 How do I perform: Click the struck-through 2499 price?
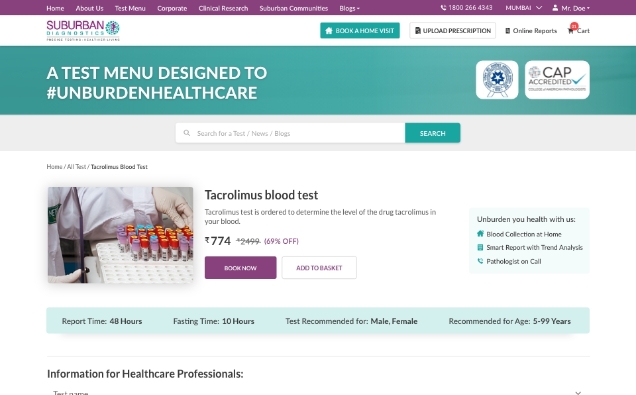(x=248, y=241)
